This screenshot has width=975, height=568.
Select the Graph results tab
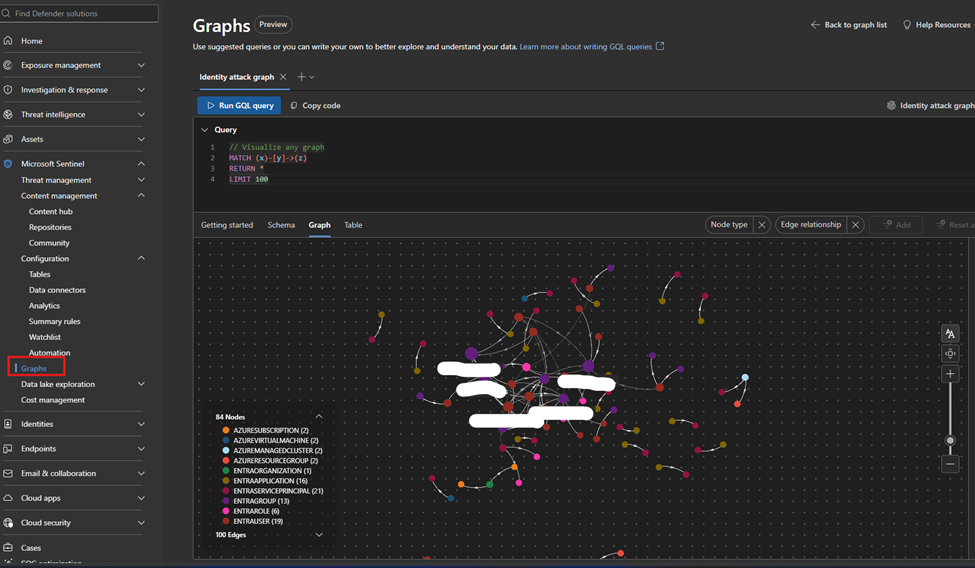[320, 225]
